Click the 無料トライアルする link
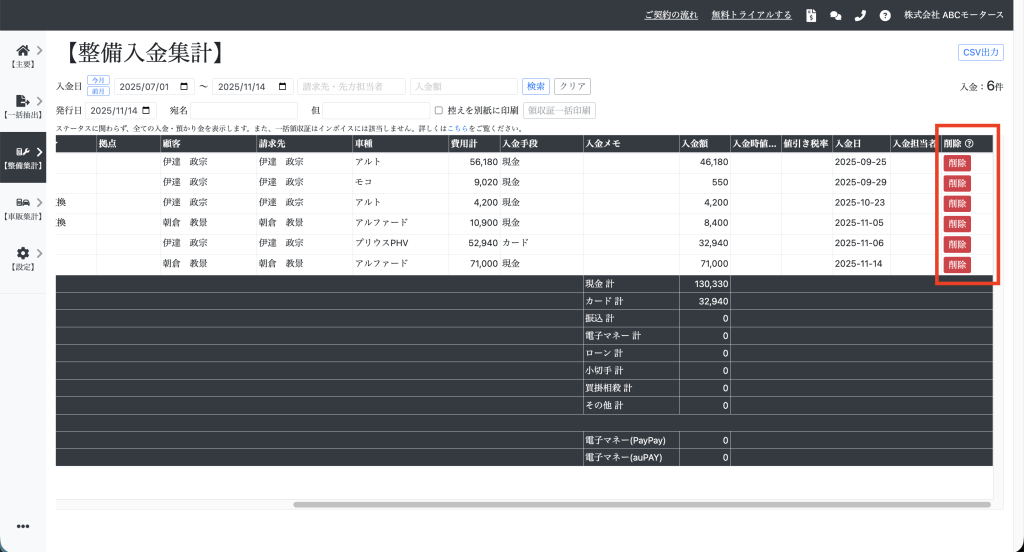Screen dimensions: 1024x552 click(x=751, y=15)
